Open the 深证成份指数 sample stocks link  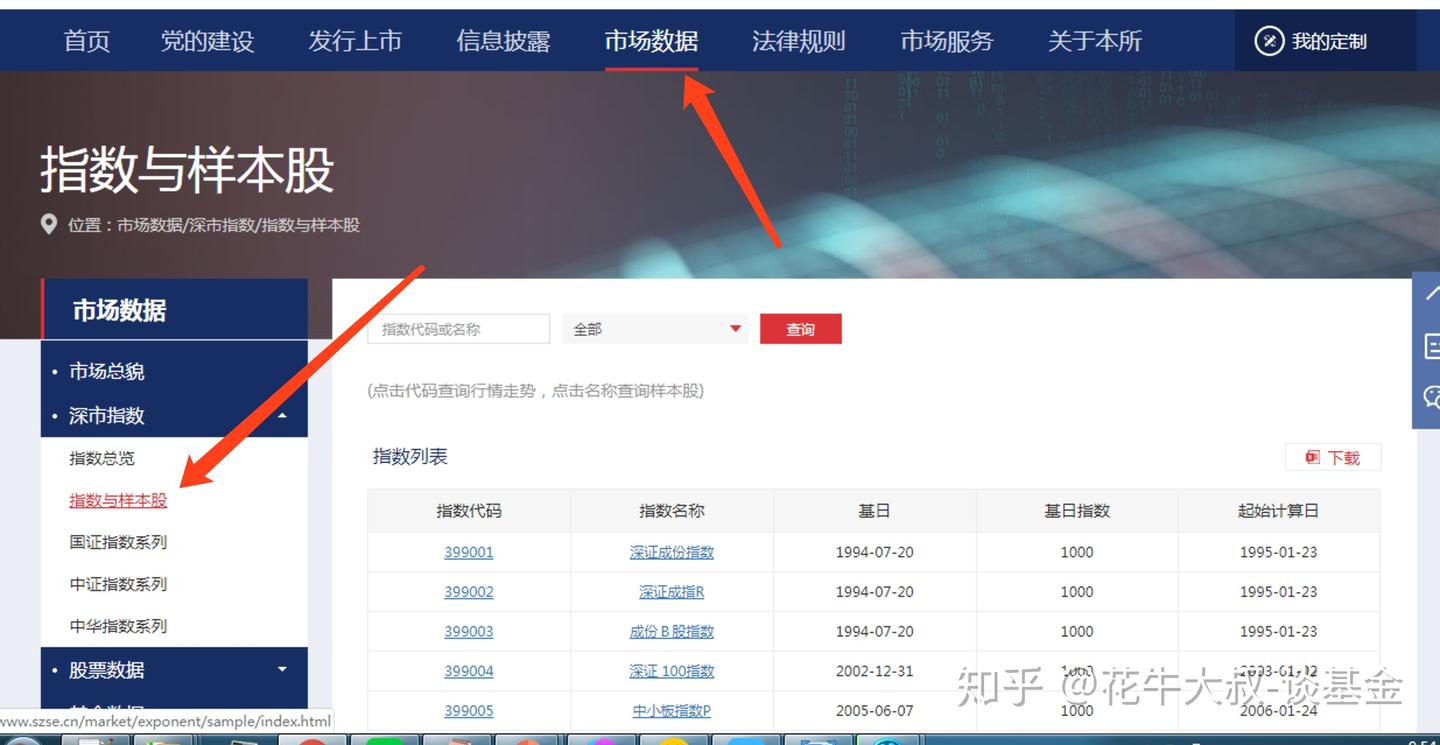pos(671,551)
